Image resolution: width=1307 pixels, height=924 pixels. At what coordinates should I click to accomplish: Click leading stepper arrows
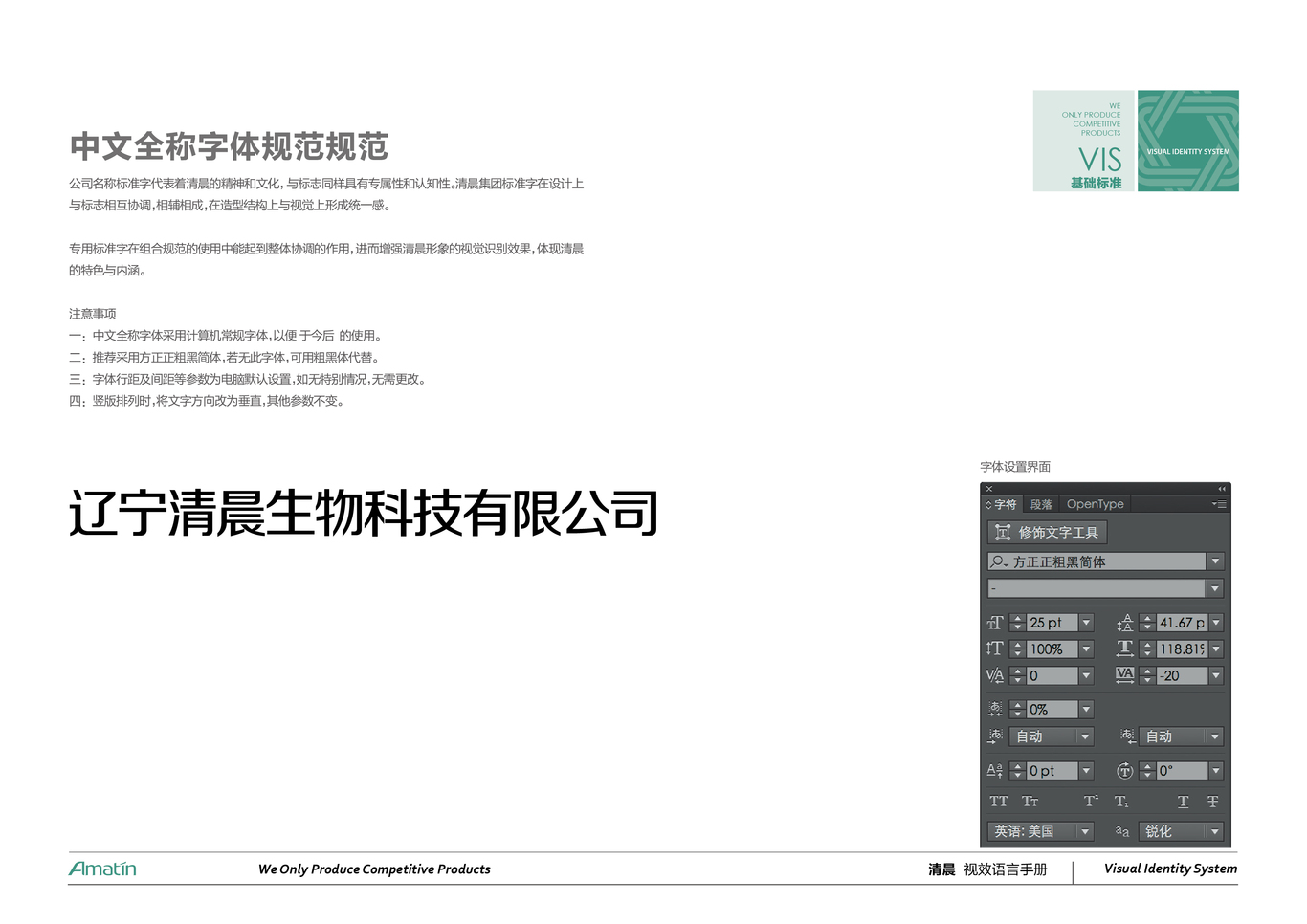pyautogui.click(x=1147, y=623)
